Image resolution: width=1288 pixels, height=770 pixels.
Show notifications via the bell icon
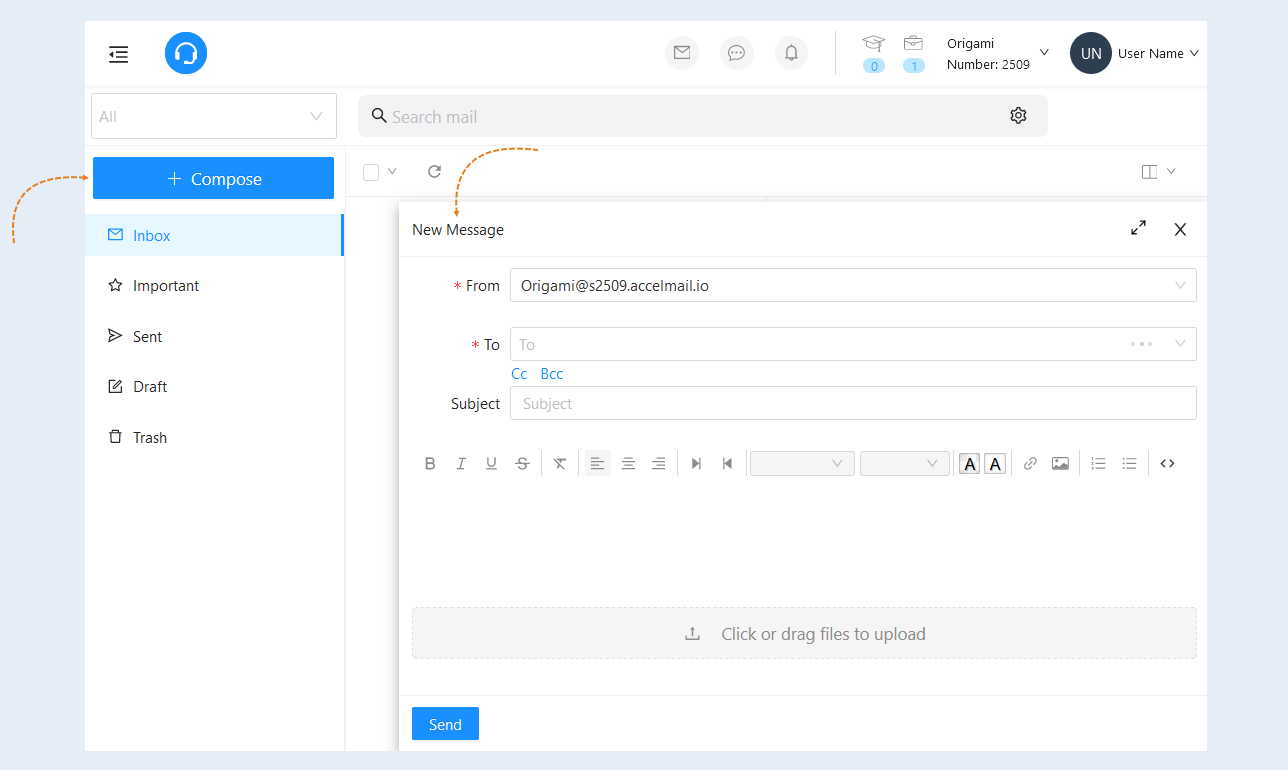tap(791, 53)
